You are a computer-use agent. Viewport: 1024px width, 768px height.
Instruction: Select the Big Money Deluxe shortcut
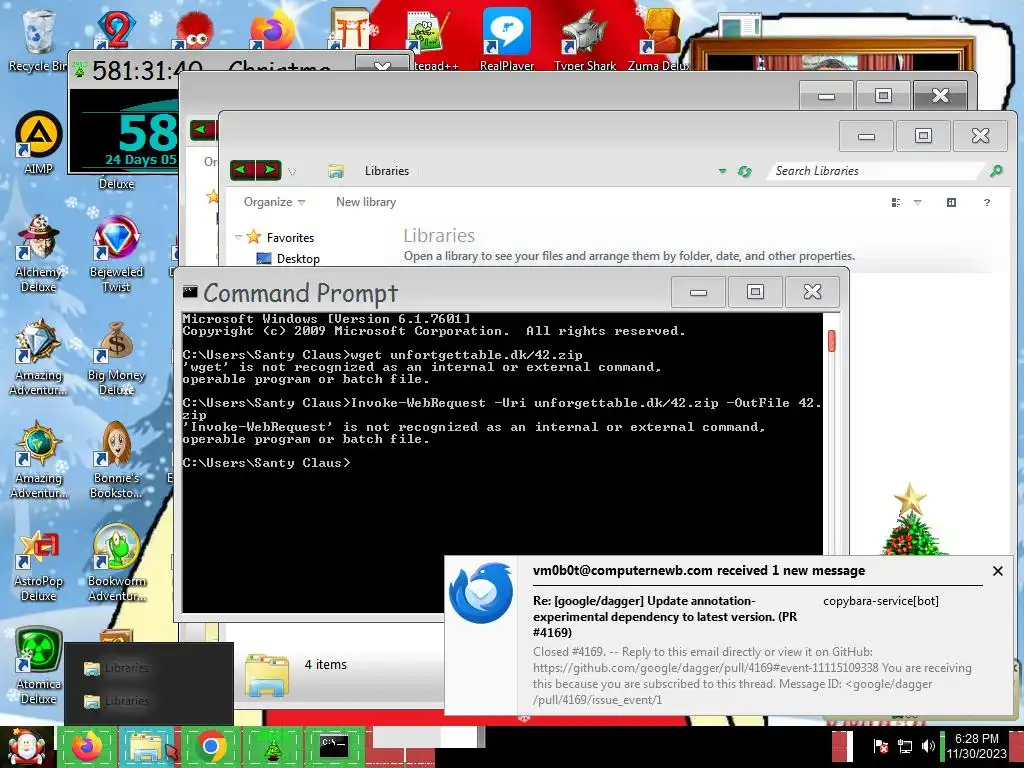[x=116, y=358]
